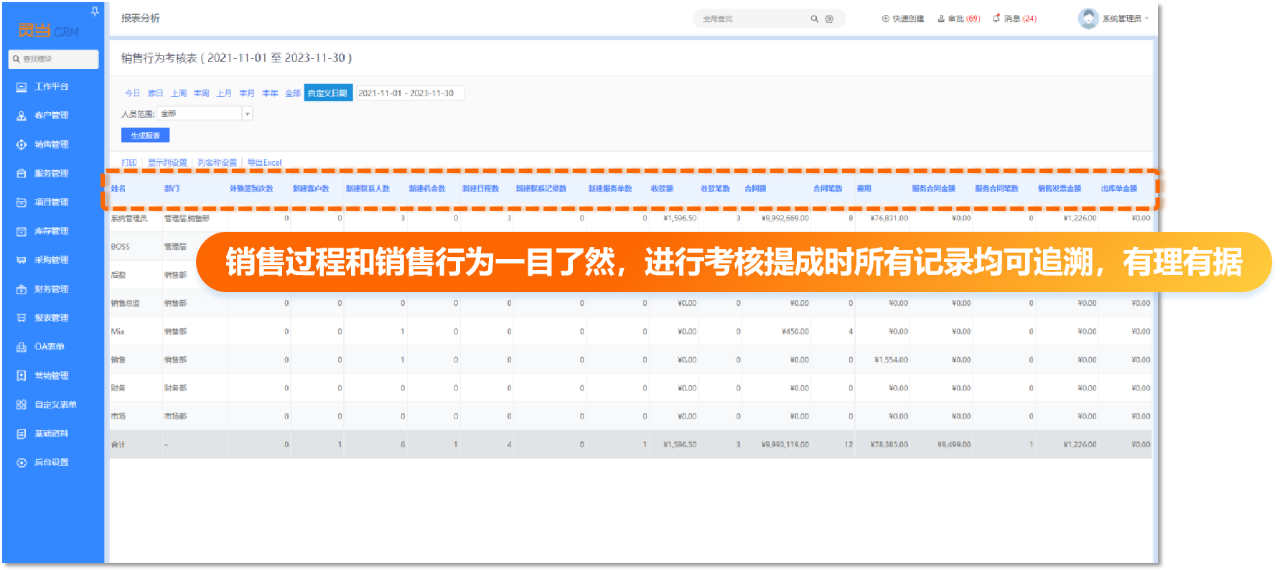The image size is (1280, 570).
Task: Click the date range input field
Action: coord(409,93)
